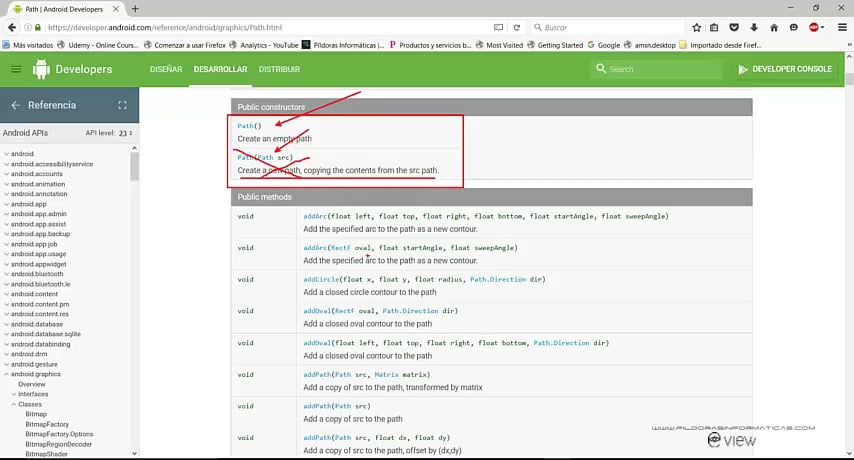This screenshot has width=854, height=460.
Task: Open the addArc float left method link
Action: (315, 216)
